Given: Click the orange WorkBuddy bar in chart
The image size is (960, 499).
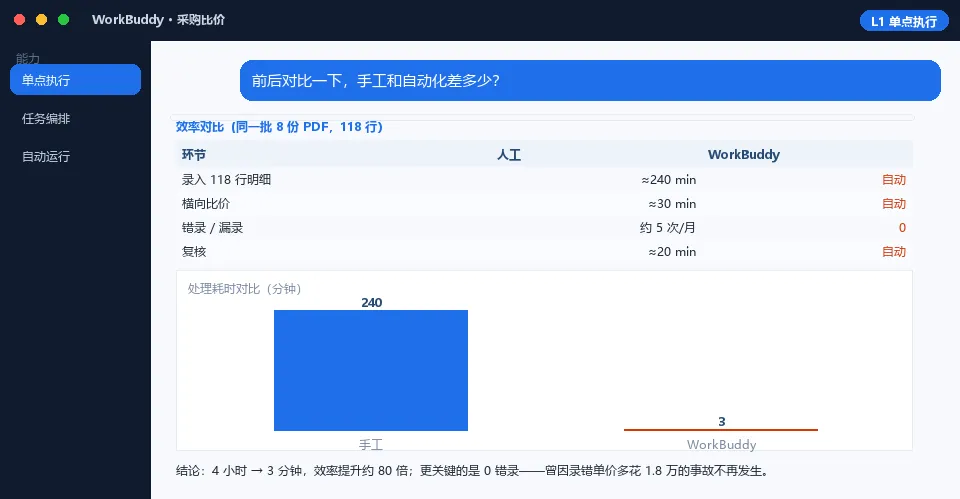Looking at the screenshot, I should (x=721, y=430).
